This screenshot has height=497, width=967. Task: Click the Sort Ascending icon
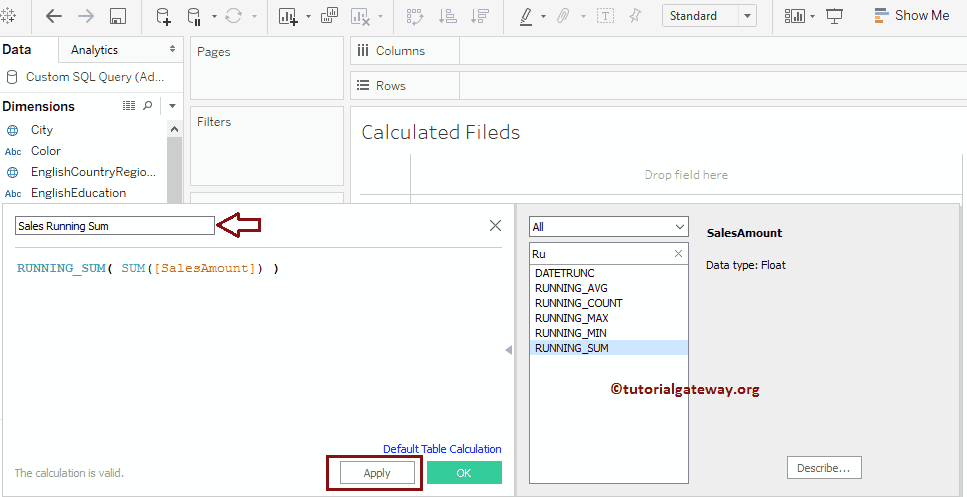coord(447,17)
